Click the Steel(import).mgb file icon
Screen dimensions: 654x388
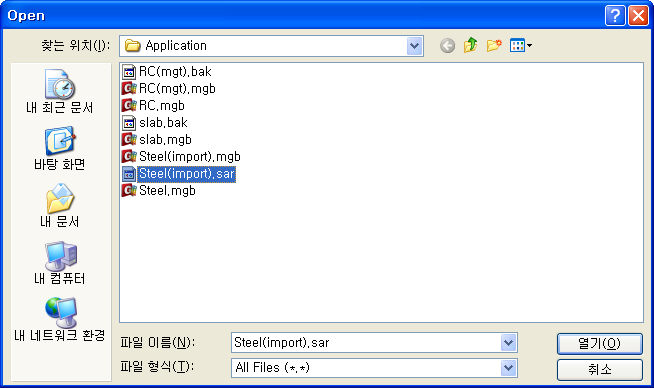pyautogui.click(x=129, y=156)
